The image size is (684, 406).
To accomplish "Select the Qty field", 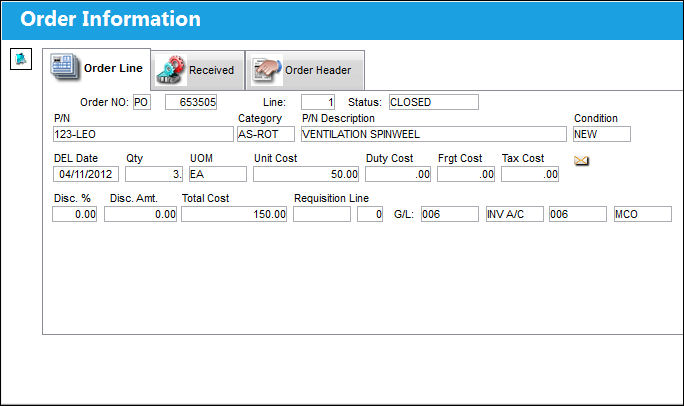I will pyautogui.click(x=154, y=174).
